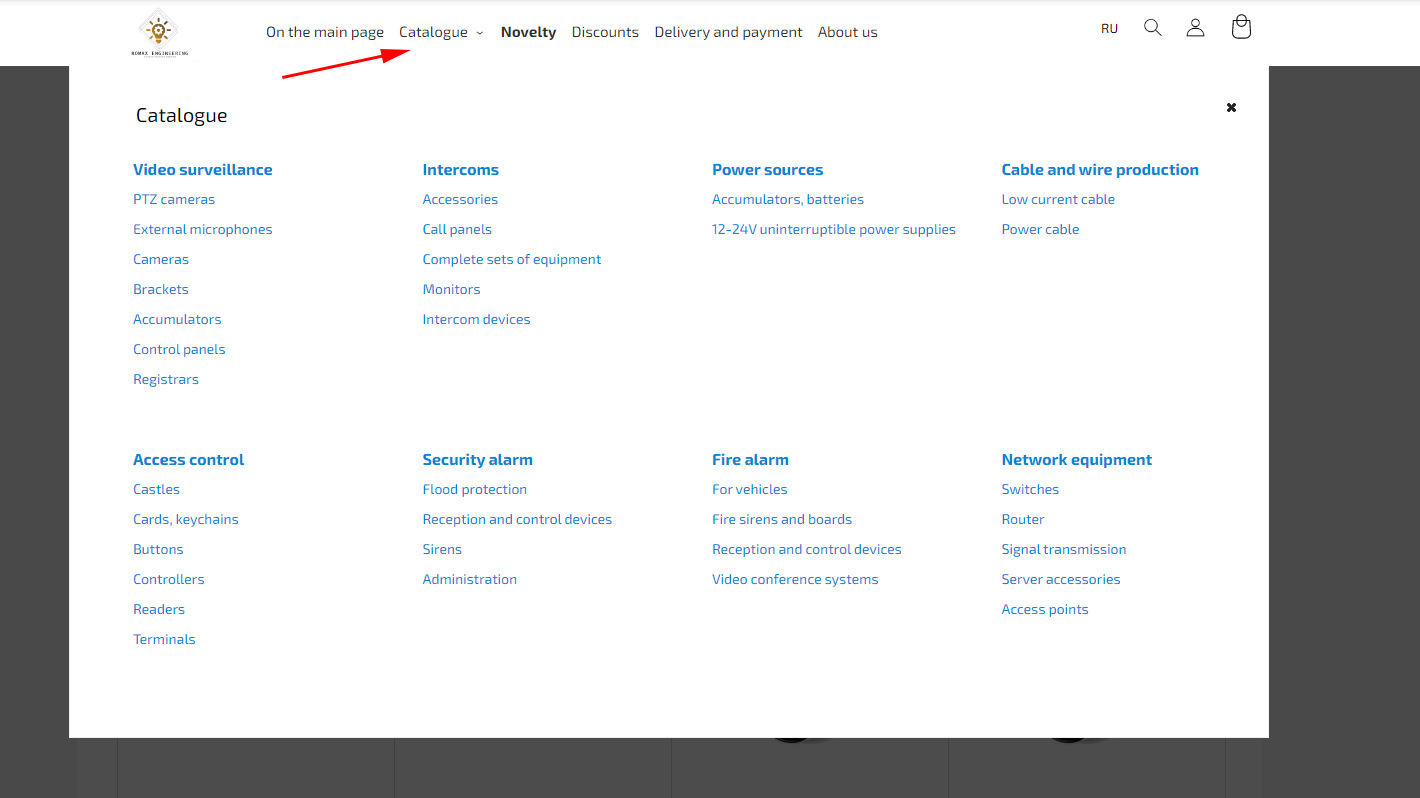Open the user account icon

coord(1195,28)
